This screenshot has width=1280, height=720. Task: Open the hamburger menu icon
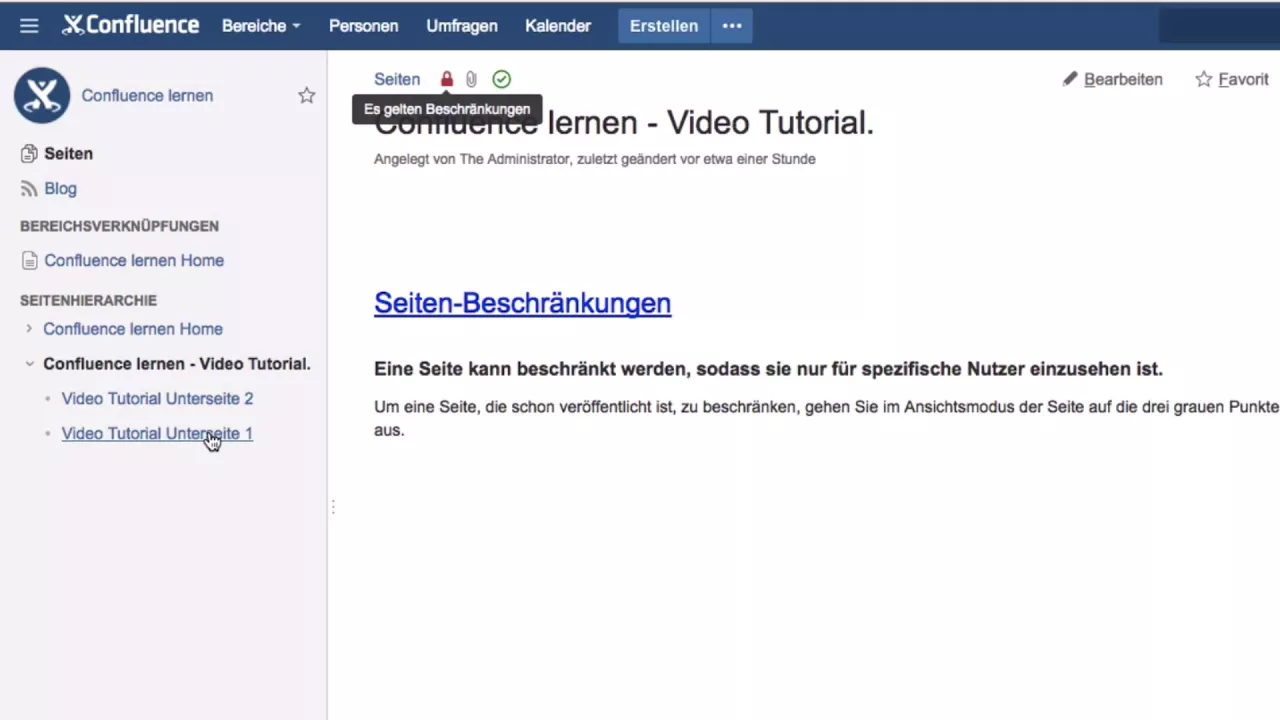pyautogui.click(x=29, y=26)
